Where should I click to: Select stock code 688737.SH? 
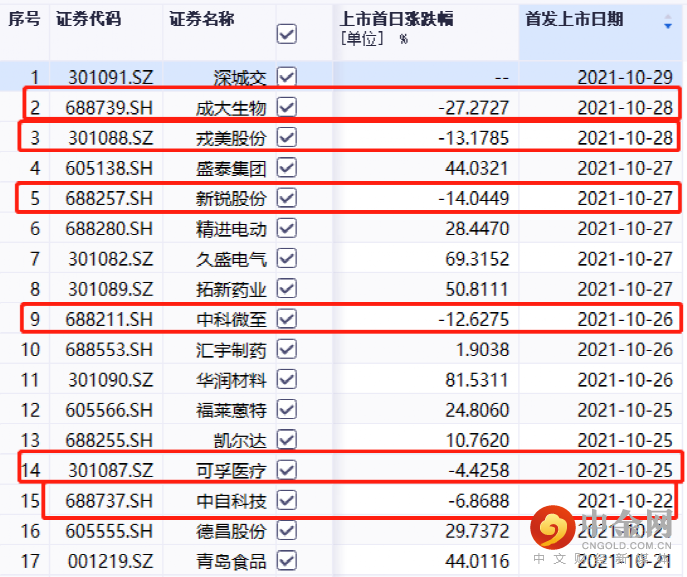109,501
